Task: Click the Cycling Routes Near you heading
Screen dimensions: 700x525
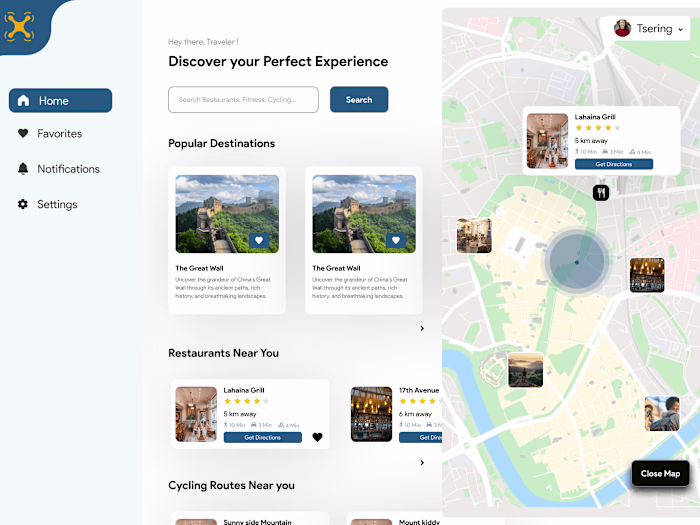Action: (231, 485)
